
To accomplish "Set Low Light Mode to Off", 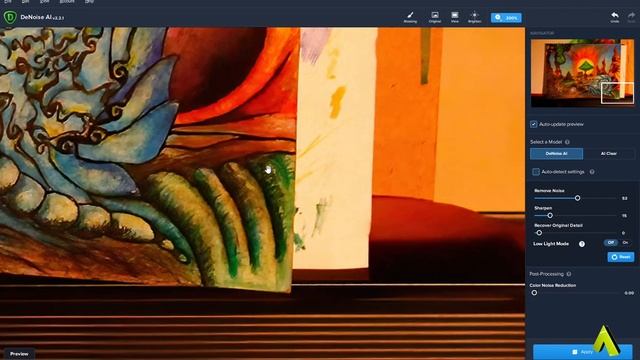I will [x=611, y=242].
